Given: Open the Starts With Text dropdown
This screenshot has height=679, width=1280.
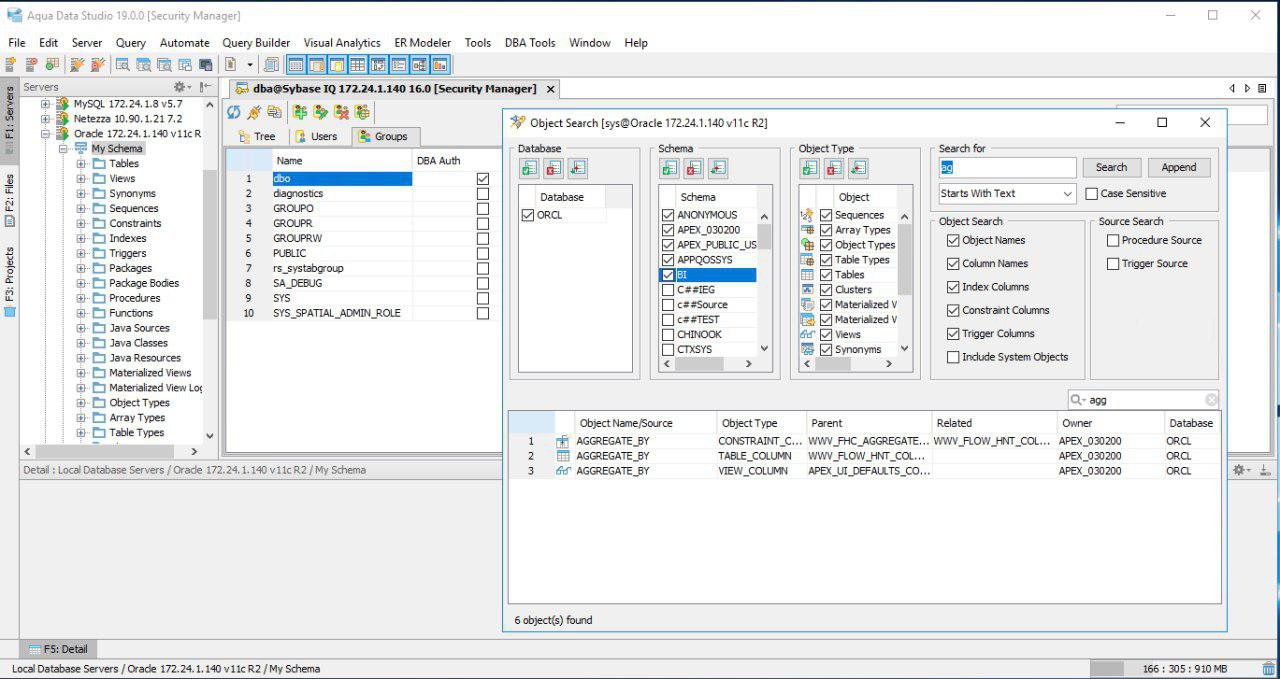Looking at the screenshot, I should coord(1007,194).
